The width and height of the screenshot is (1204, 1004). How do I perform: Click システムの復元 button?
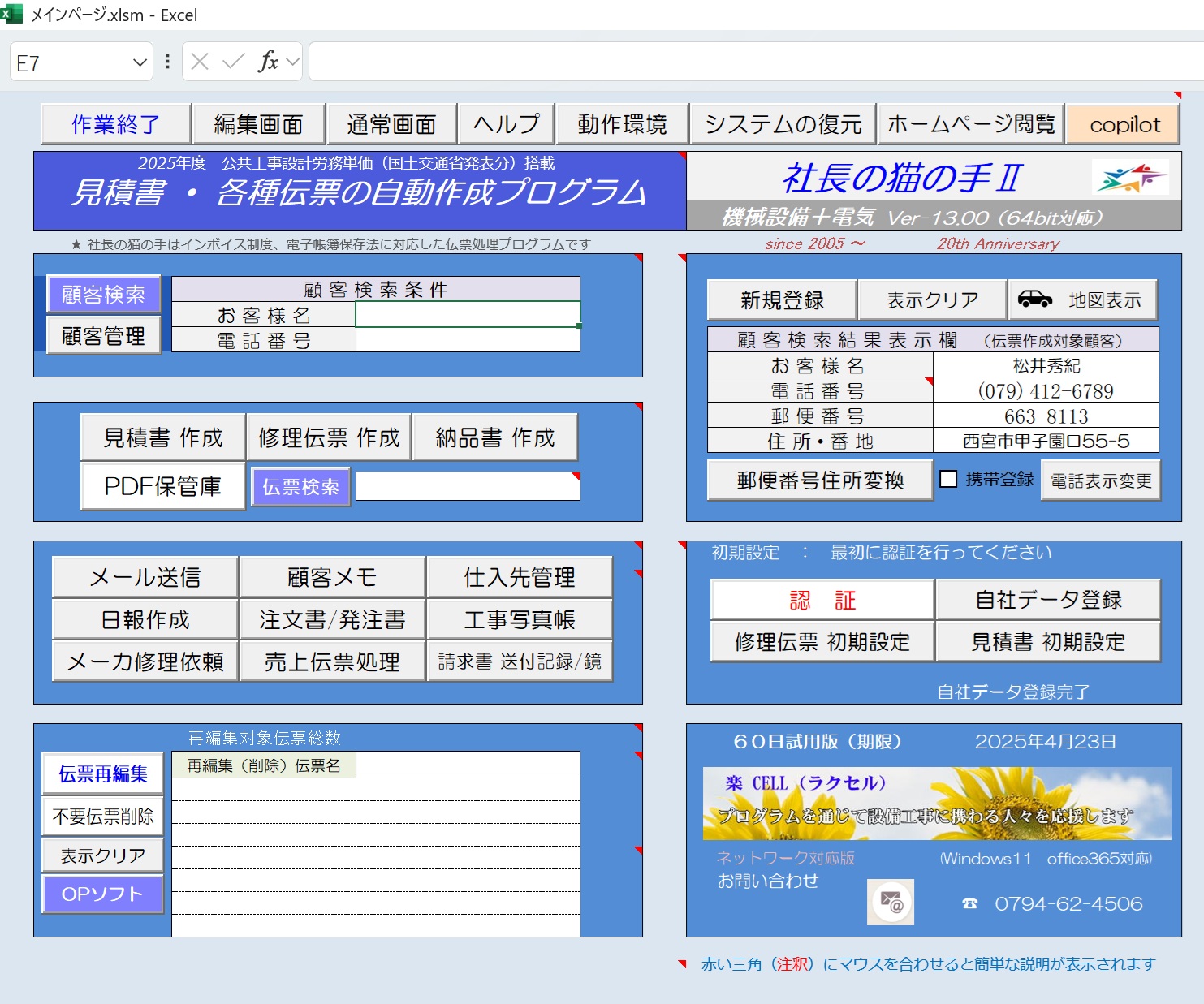783,124
